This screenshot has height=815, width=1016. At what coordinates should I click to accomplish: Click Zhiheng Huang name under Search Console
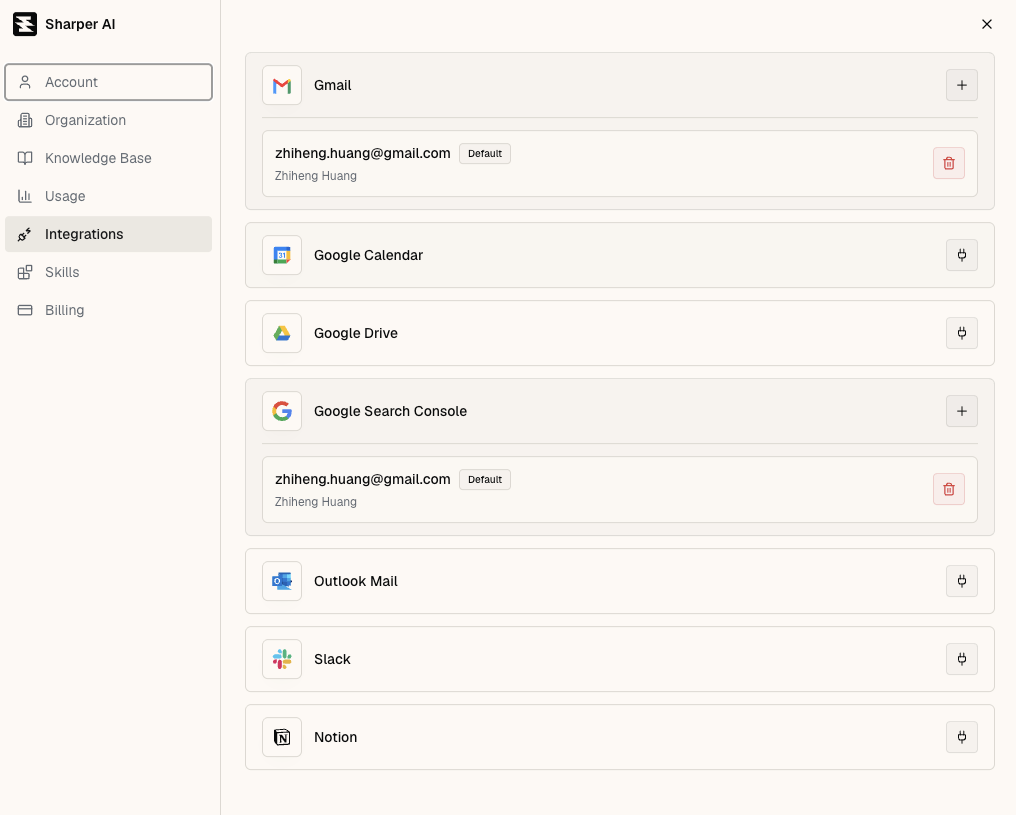(316, 501)
